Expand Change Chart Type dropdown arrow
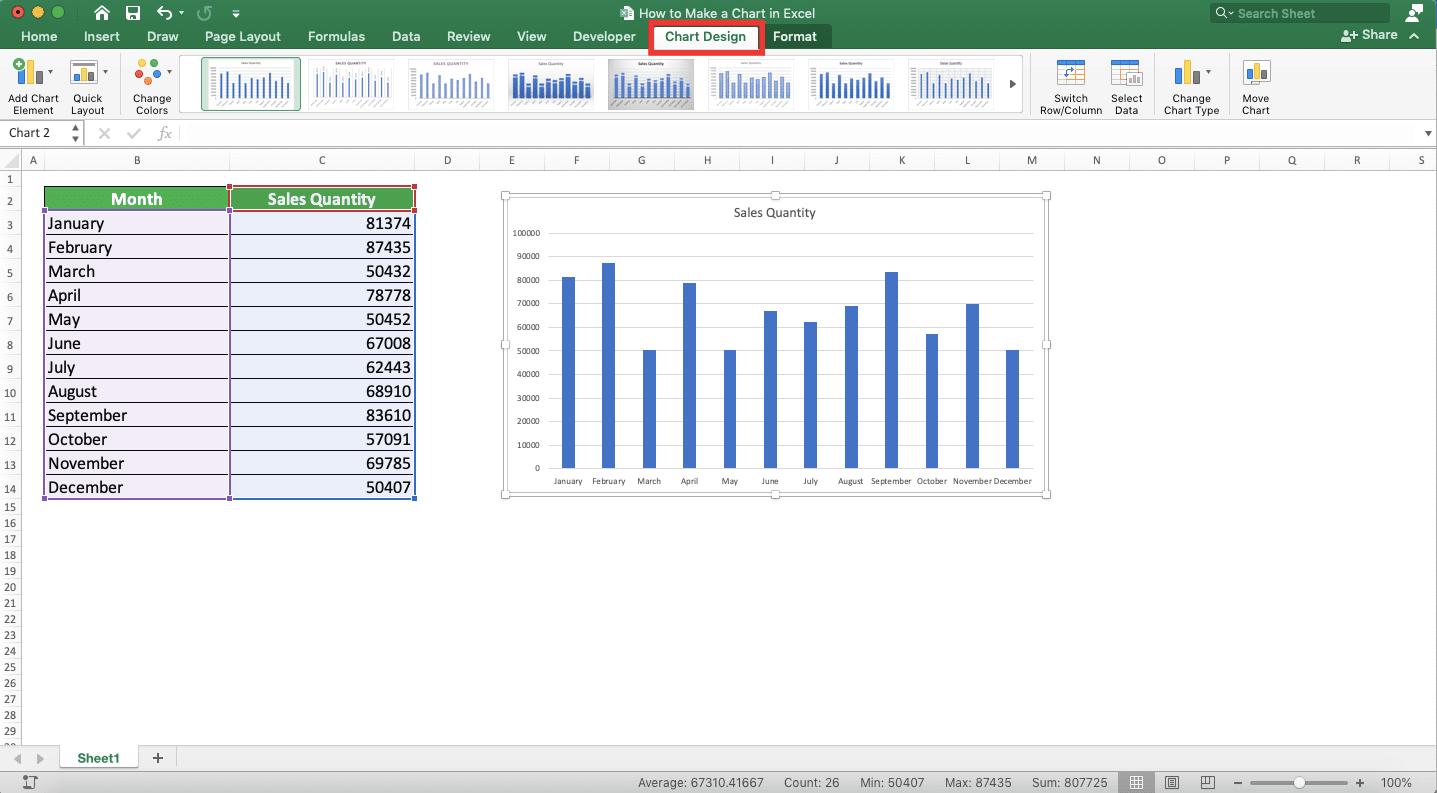 [1208, 72]
